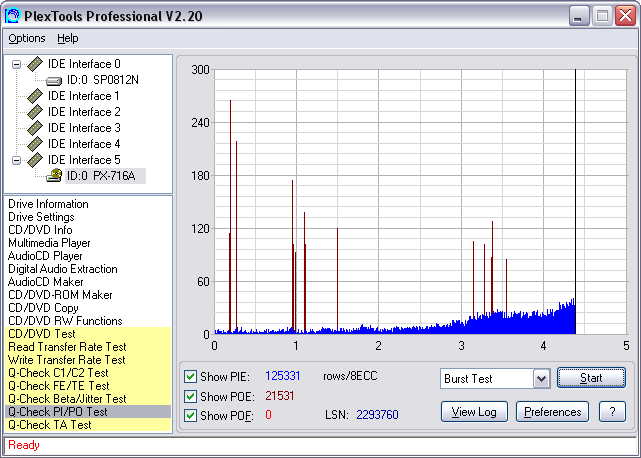Click the IDE Interface 5 chip icon
This screenshot has height=458, width=641.
click(35, 160)
